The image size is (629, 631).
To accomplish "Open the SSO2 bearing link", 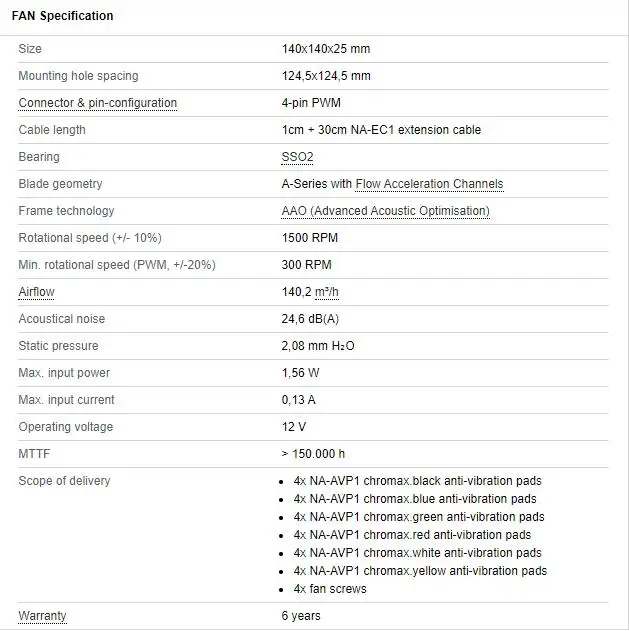I will [x=297, y=157].
